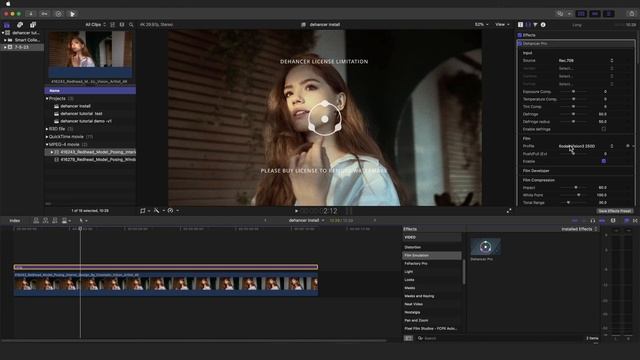640x360 pixels.
Task: Open the Titles and Generators sidebar
Action: [33, 25]
